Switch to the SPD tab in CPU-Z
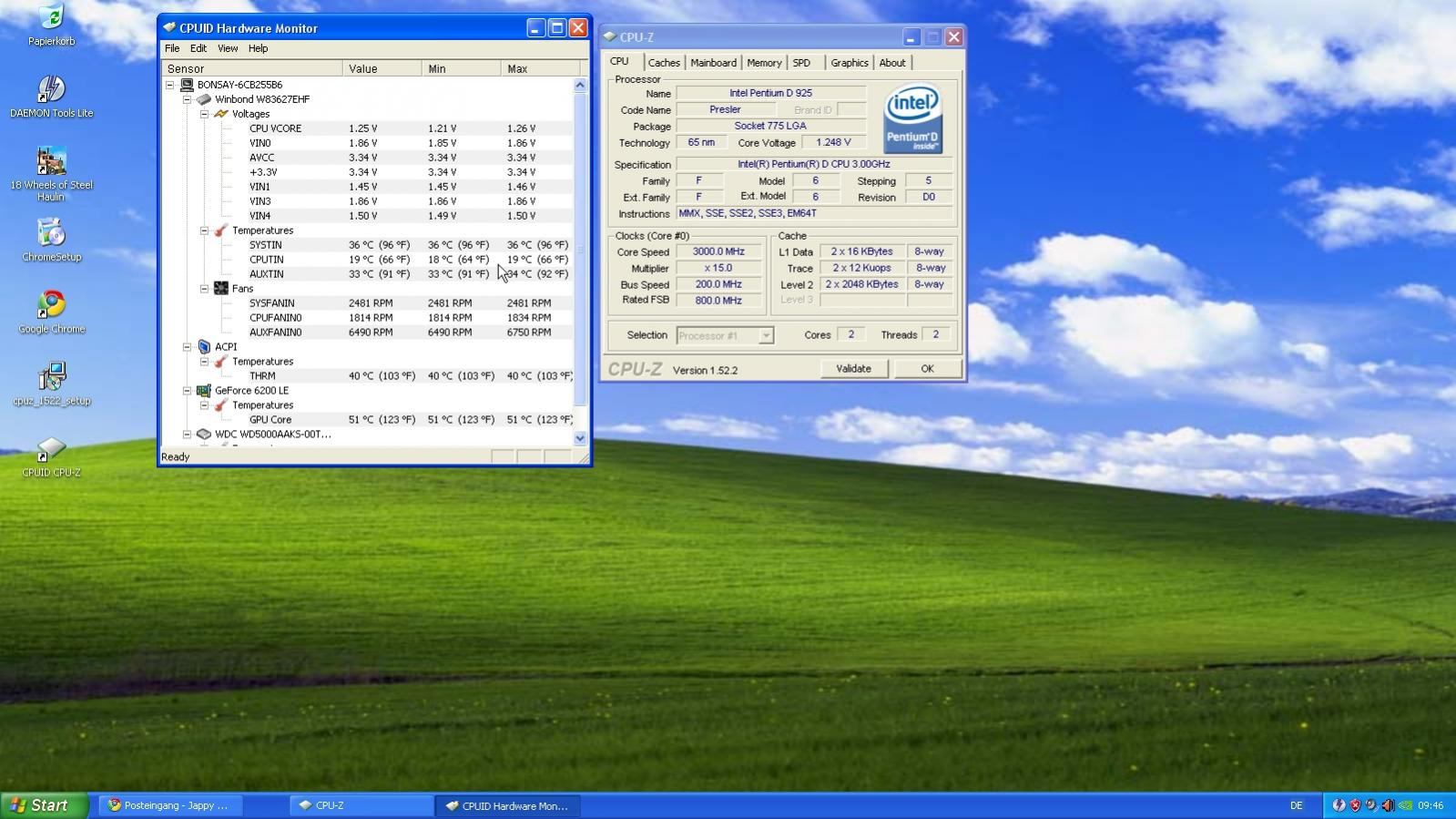 801,63
